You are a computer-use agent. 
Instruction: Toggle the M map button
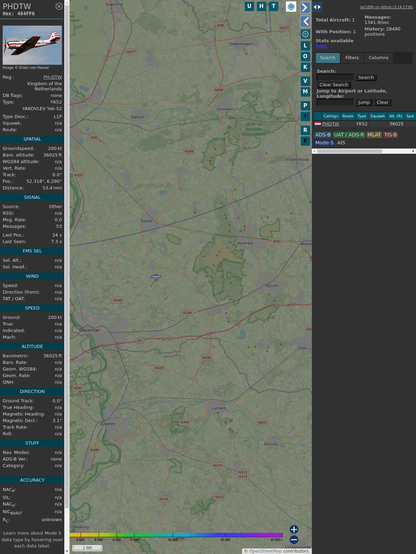(x=305, y=92)
